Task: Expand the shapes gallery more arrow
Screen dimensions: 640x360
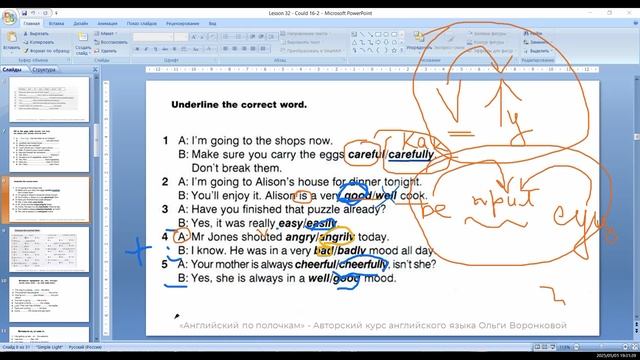Action: pyautogui.click(x=402, y=50)
